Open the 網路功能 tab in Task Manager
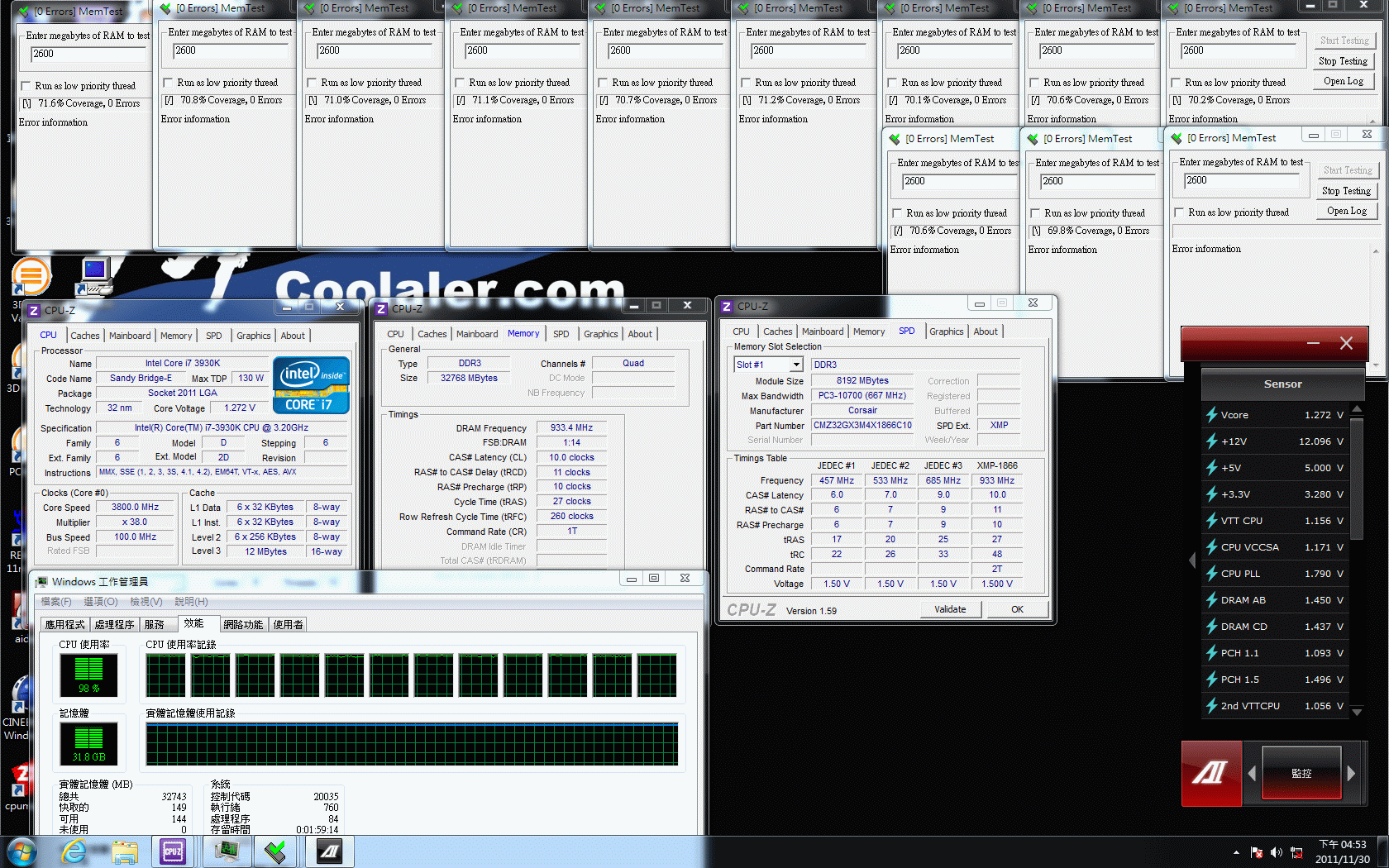1389x868 pixels. point(243,625)
